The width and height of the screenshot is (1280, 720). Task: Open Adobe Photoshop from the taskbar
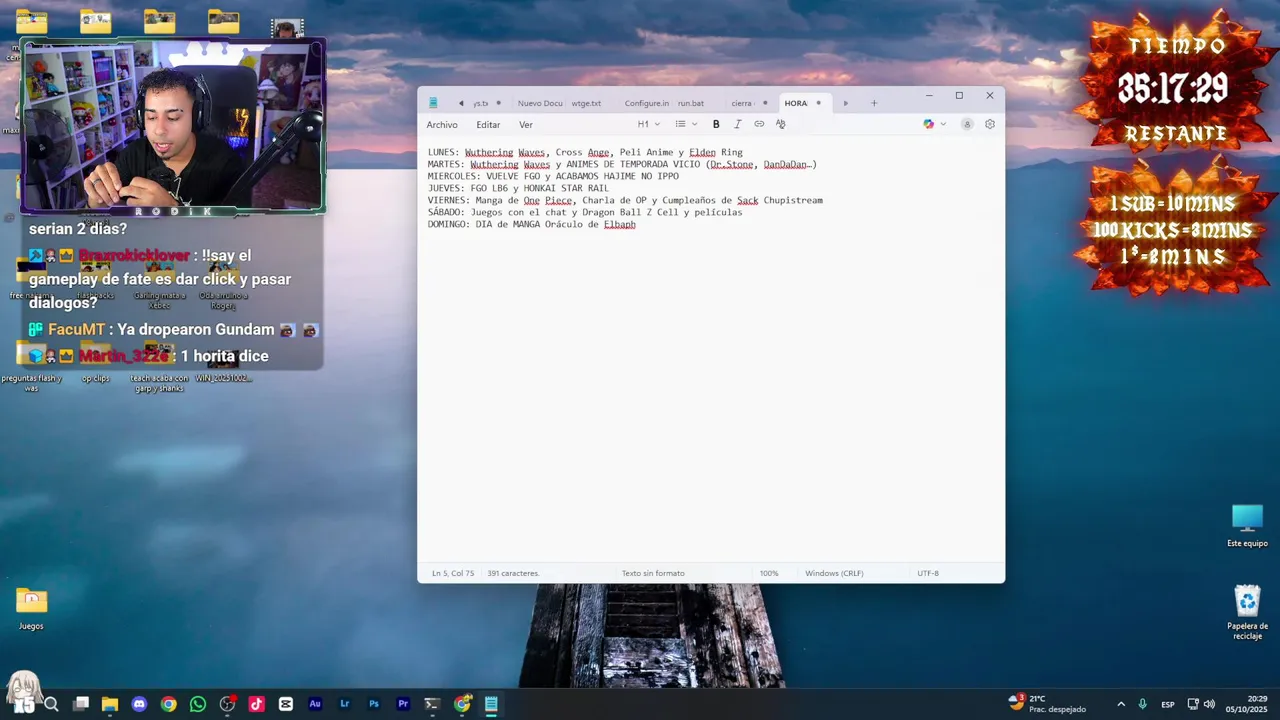[374, 704]
